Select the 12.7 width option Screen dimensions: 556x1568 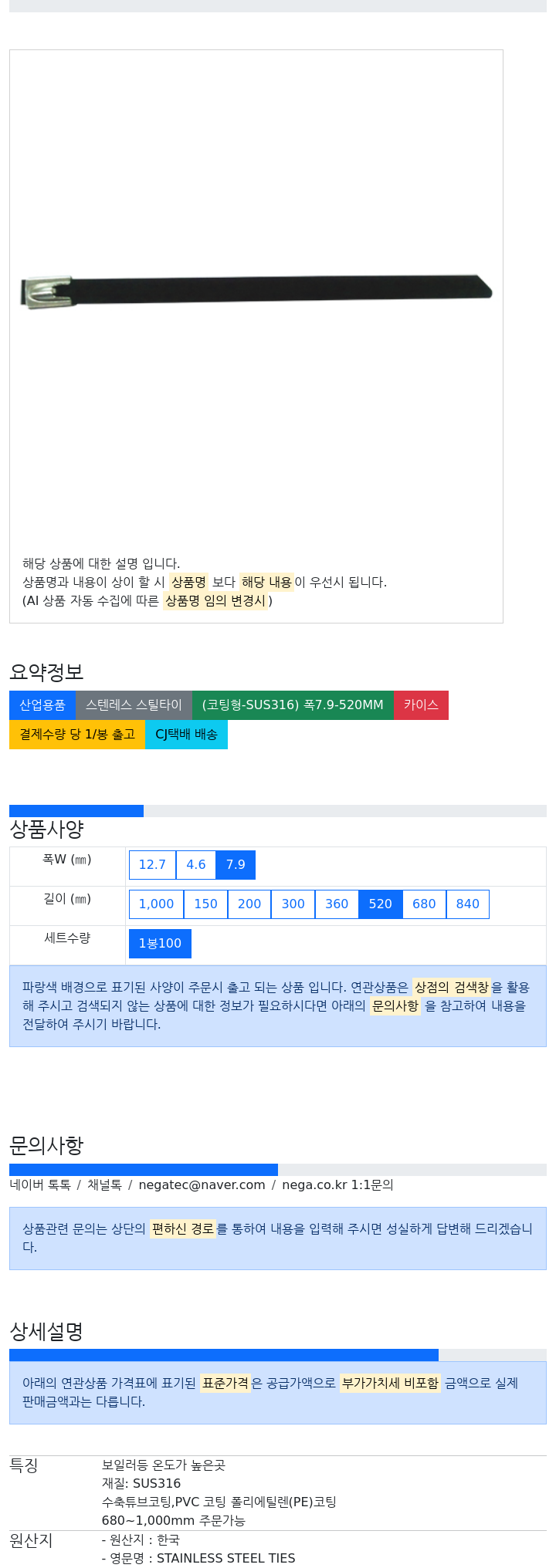click(x=152, y=864)
